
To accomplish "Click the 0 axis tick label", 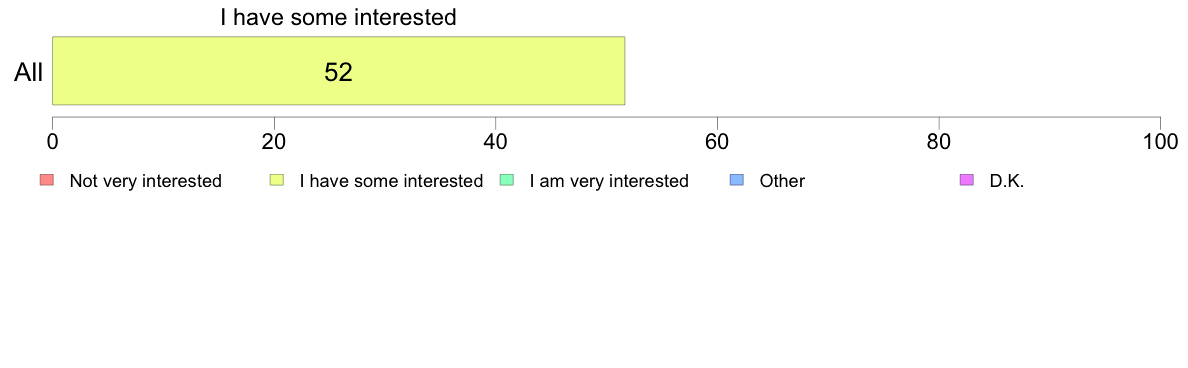I will [x=52, y=142].
